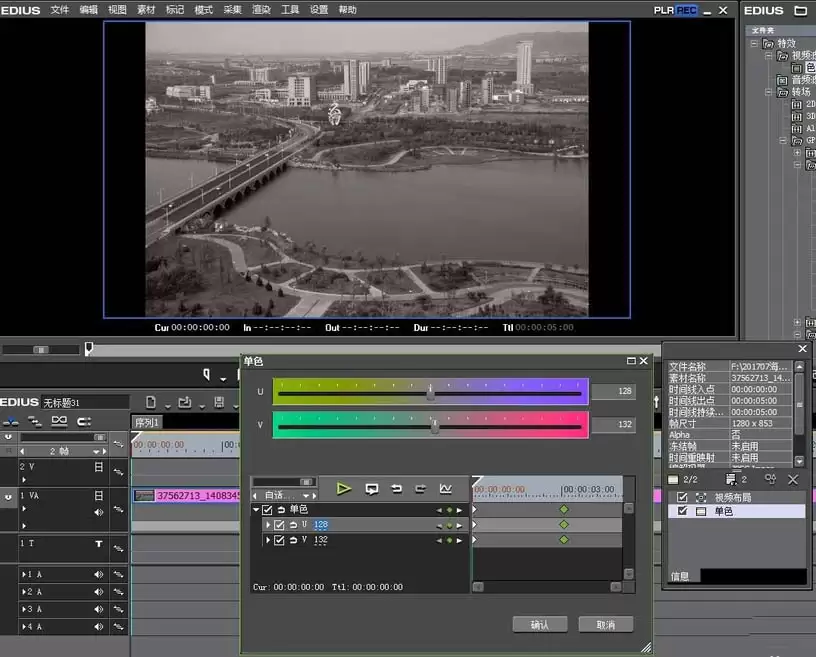Toggle the U parameter checkbox
The height and width of the screenshot is (657, 816).
coord(279,525)
